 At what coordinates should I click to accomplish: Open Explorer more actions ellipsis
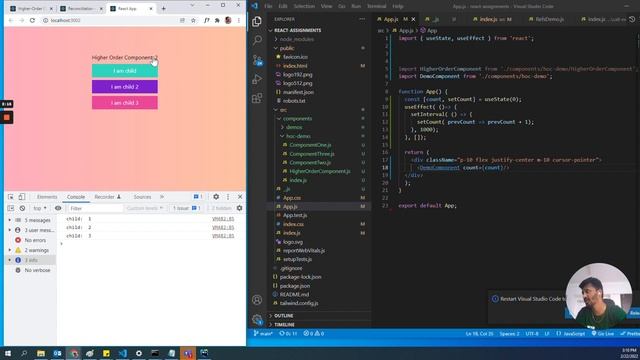[x=362, y=19]
